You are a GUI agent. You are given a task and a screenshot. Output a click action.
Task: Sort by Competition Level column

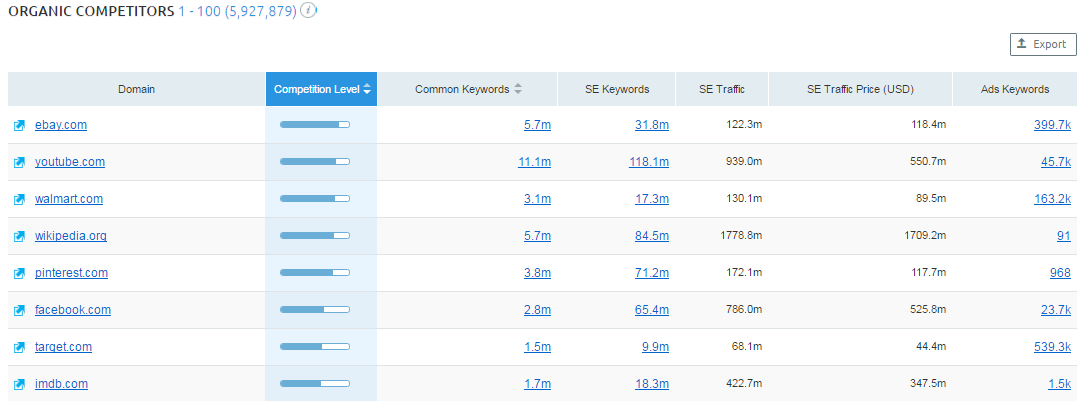tap(321, 89)
